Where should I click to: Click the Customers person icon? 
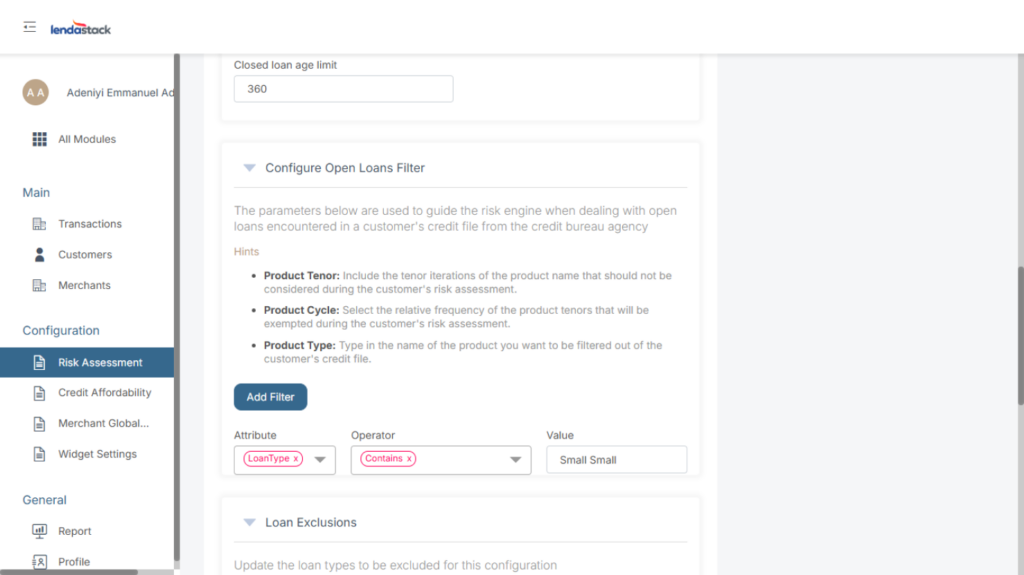click(x=40, y=255)
